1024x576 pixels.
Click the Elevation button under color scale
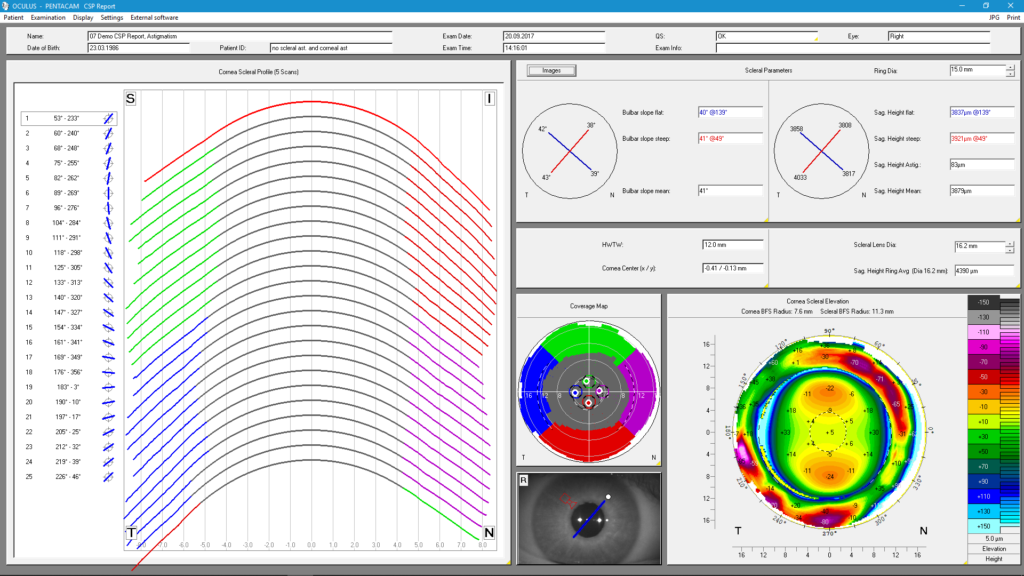point(994,549)
